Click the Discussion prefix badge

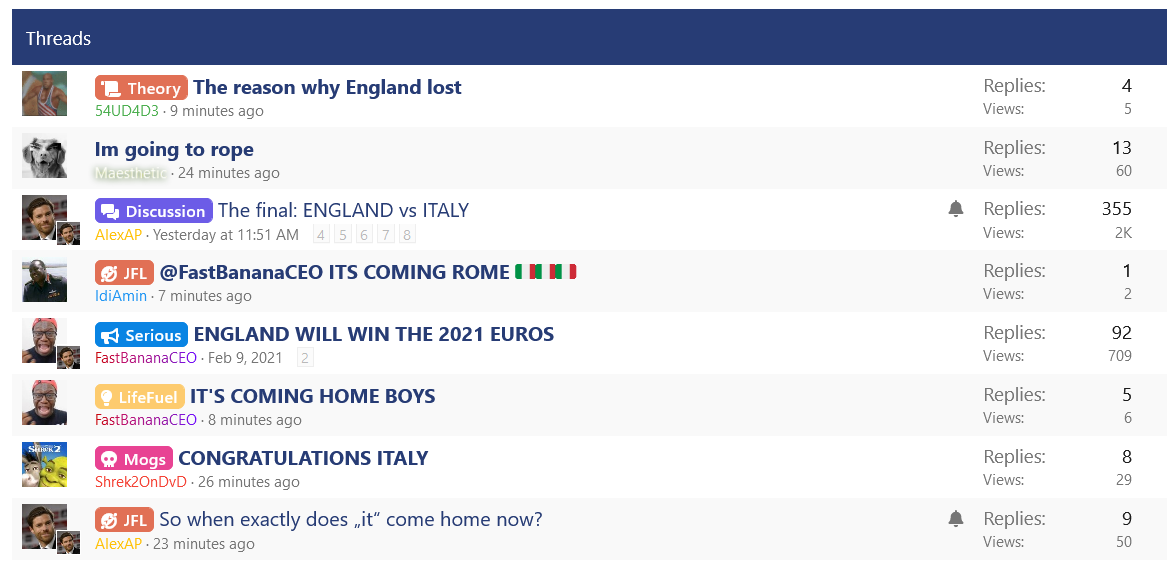tap(154, 211)
